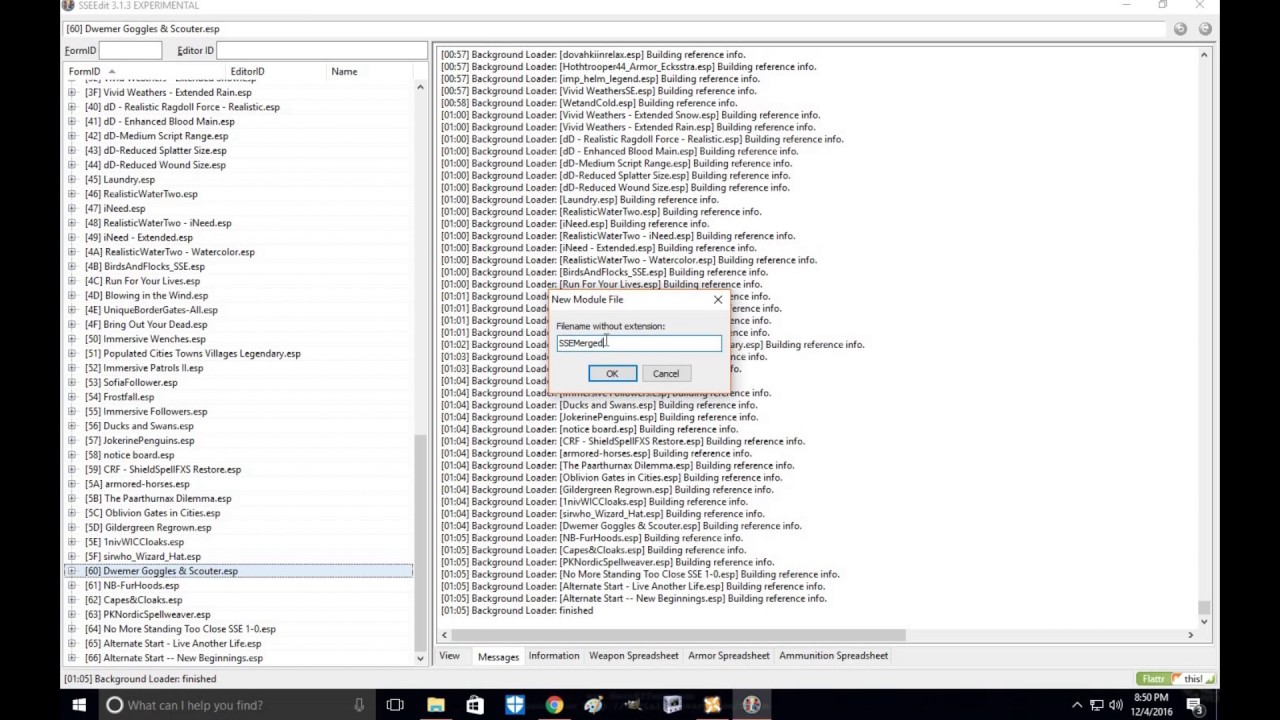The height and width of the screenshot is (720, 1280).
Task: Select [4B] BirdsAndFlocks_SSE.esp row
Action: coord(144,267)
